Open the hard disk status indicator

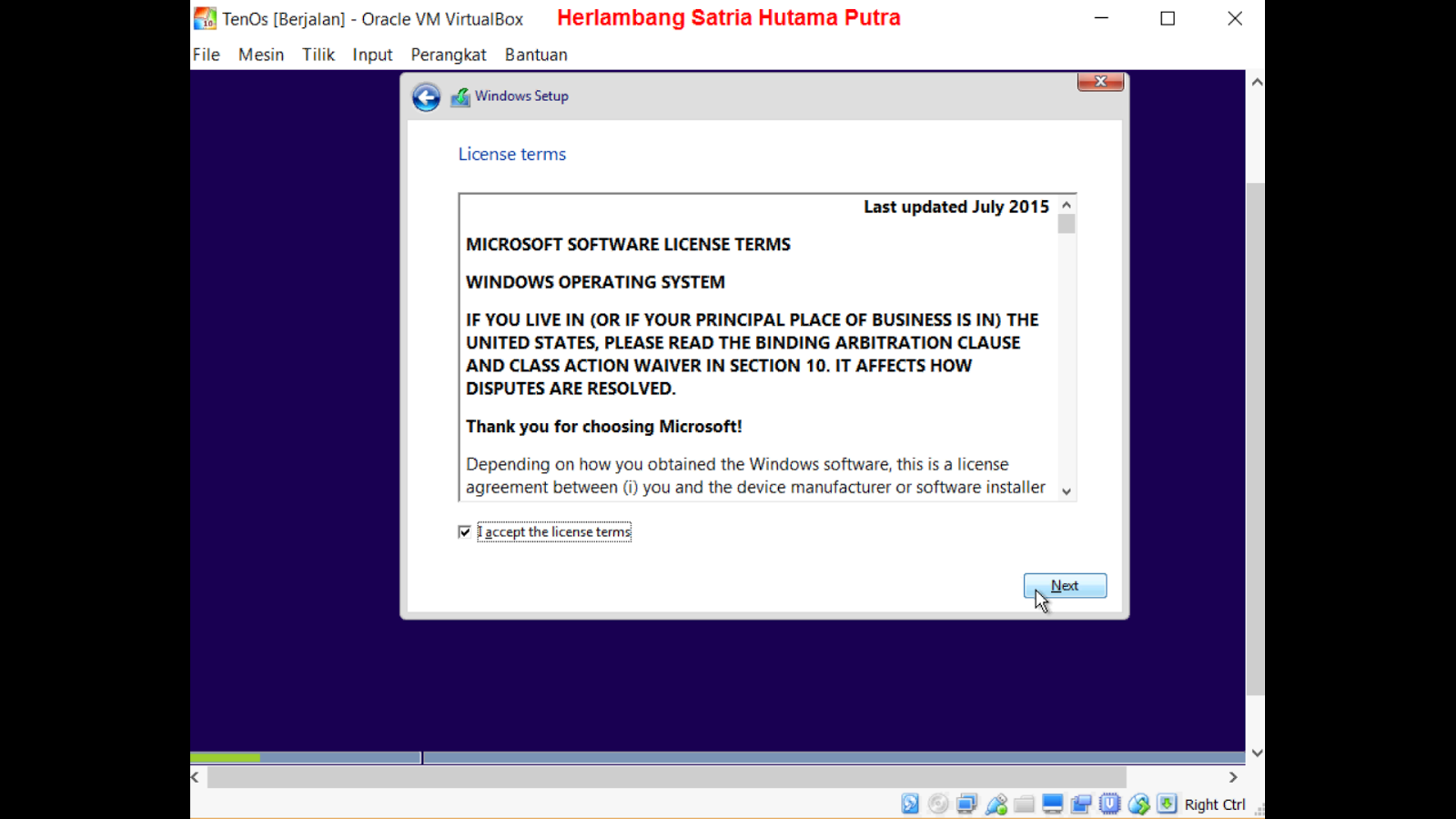click(910, 804)
